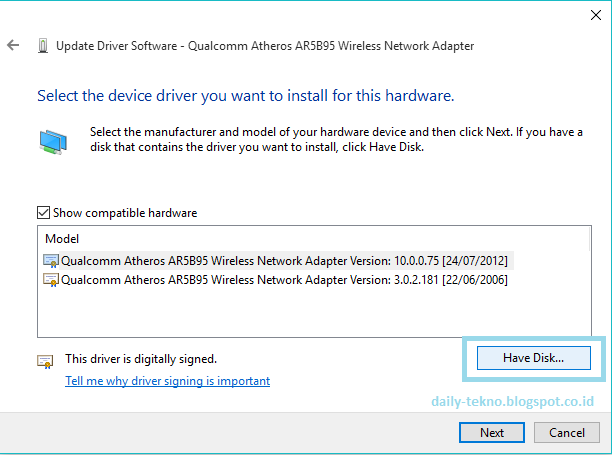Viewport: 612px width, 455px height.
Task: Click certificate icon of driver version 3.0.2.181
Action: [51, 280]
